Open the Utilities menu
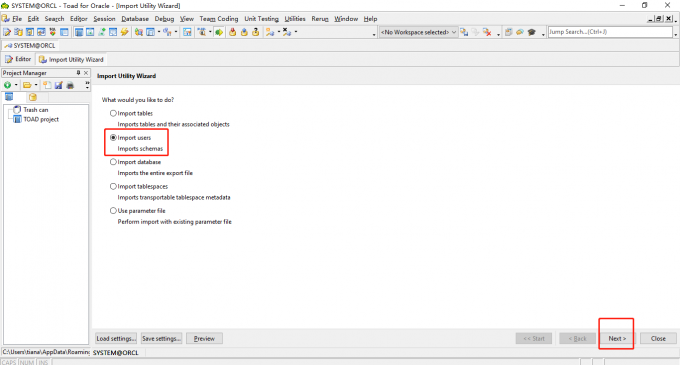 click(x=295, y=19)
